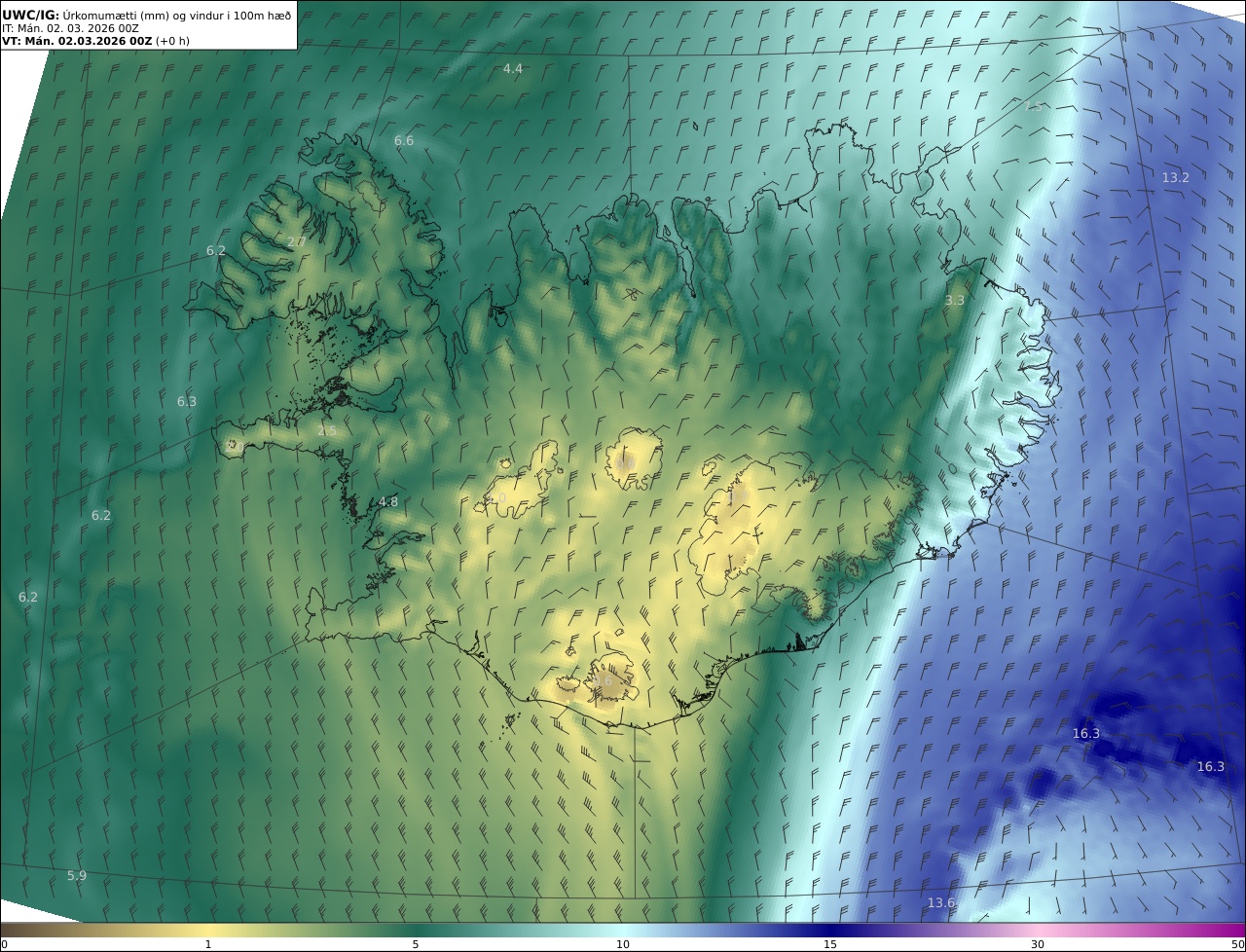Click the '0' tick label on the colour scale
The width and height of the screenshot is (1246, 952).
click(4, 944)
